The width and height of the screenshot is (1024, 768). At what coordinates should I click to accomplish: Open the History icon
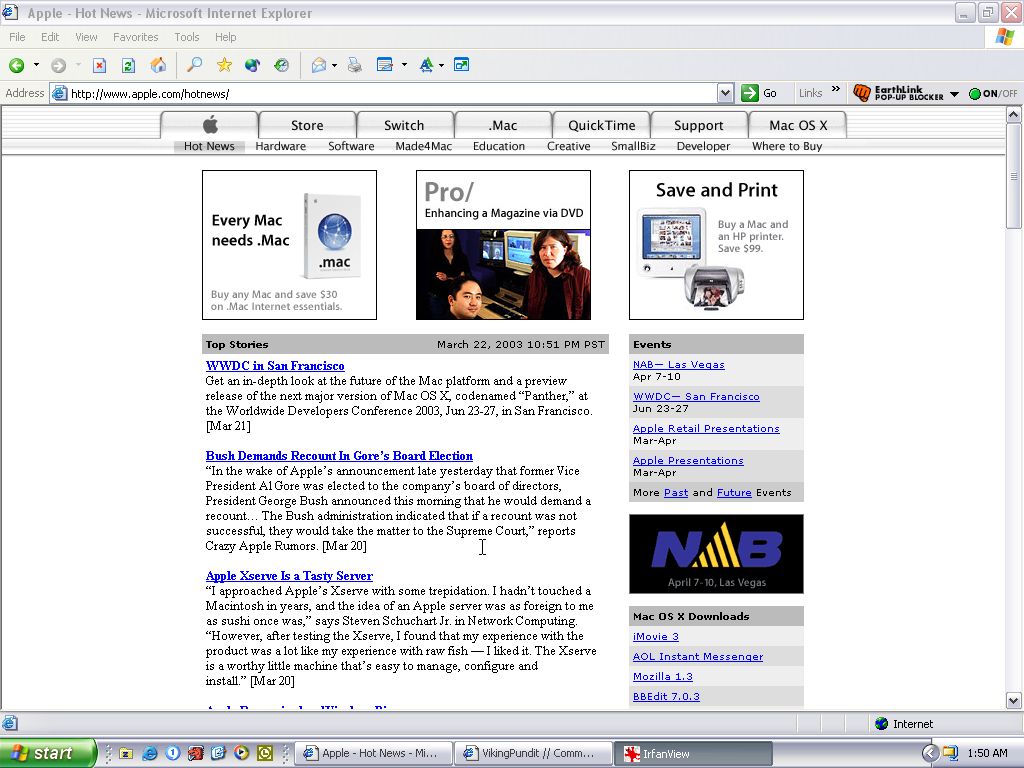coord(282,65)
